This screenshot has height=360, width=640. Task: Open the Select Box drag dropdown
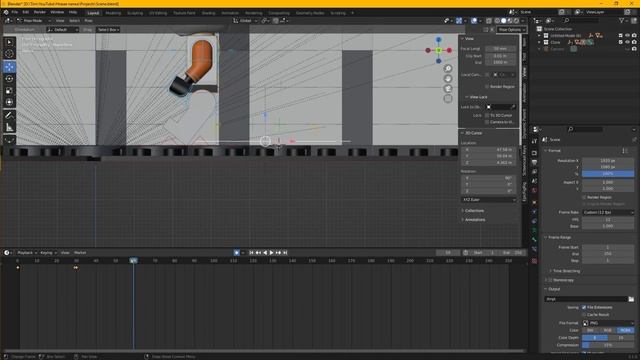click(x=108, y=30)
